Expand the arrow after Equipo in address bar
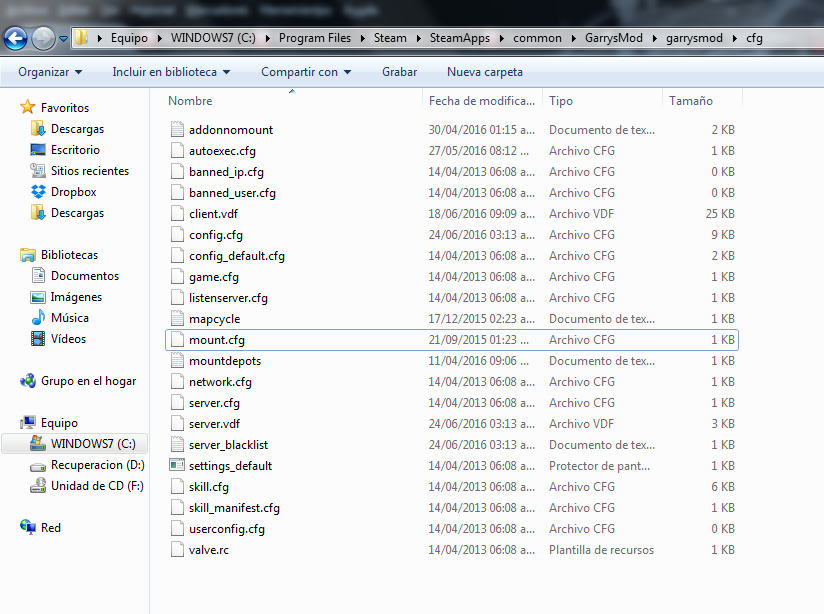Screen dimensions: 824x614 tap(159, 38)
